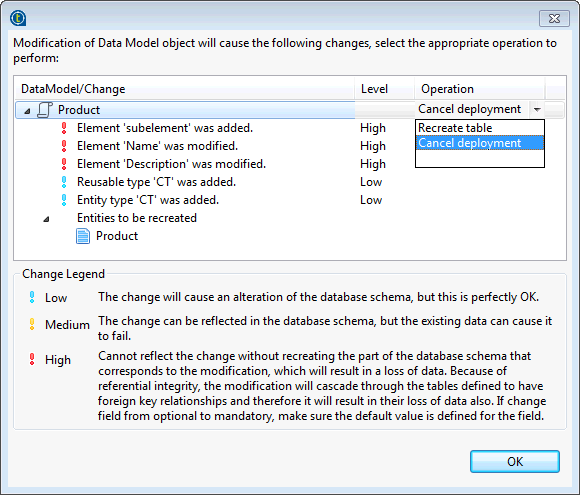
Task: Open the Operation combo box arrow
Action: [x=537, y=109]
